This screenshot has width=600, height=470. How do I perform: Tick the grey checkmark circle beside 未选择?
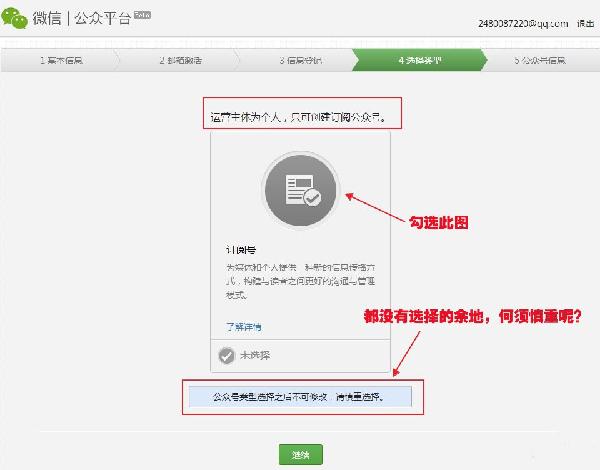[x=227, y=355]
